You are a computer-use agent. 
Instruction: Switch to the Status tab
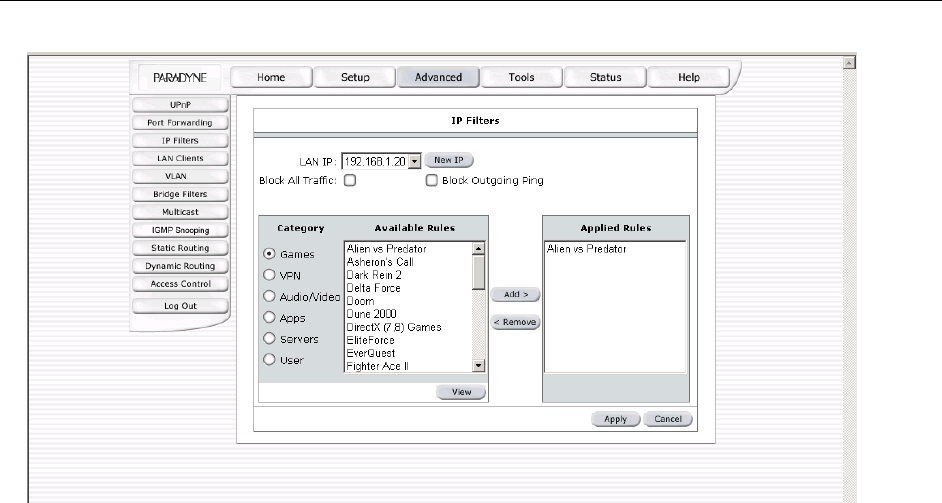604,78
